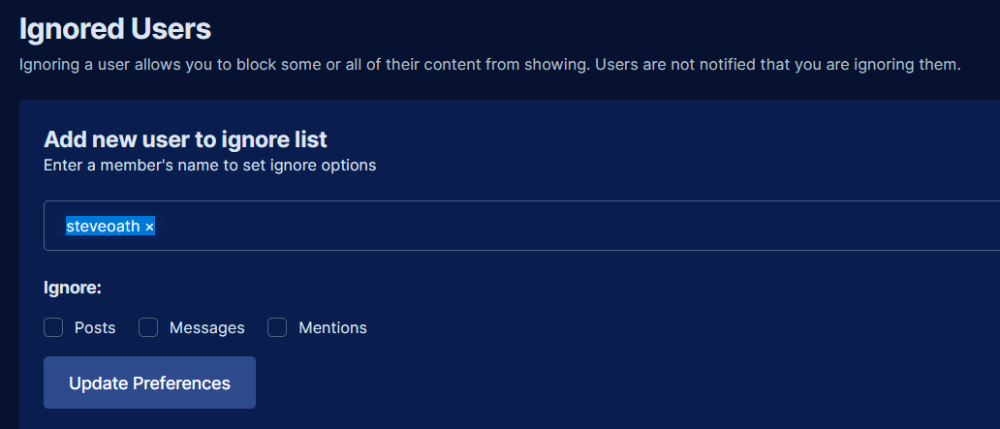The image size is (1000, 429).
Task: Click the Mentions checkbox label text
Action: (333, 328)
